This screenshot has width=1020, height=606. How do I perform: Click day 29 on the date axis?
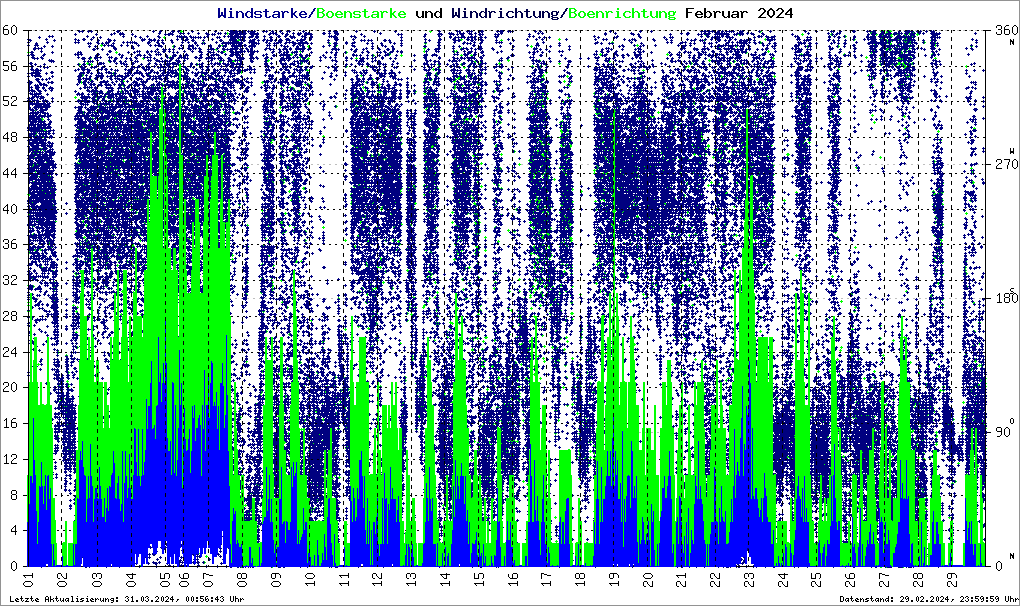pyautogui.click(x=952, y=579)
